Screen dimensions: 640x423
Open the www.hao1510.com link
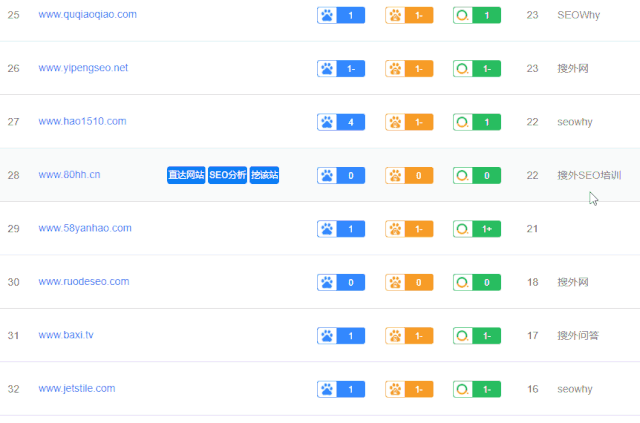[x=82, y=121]
